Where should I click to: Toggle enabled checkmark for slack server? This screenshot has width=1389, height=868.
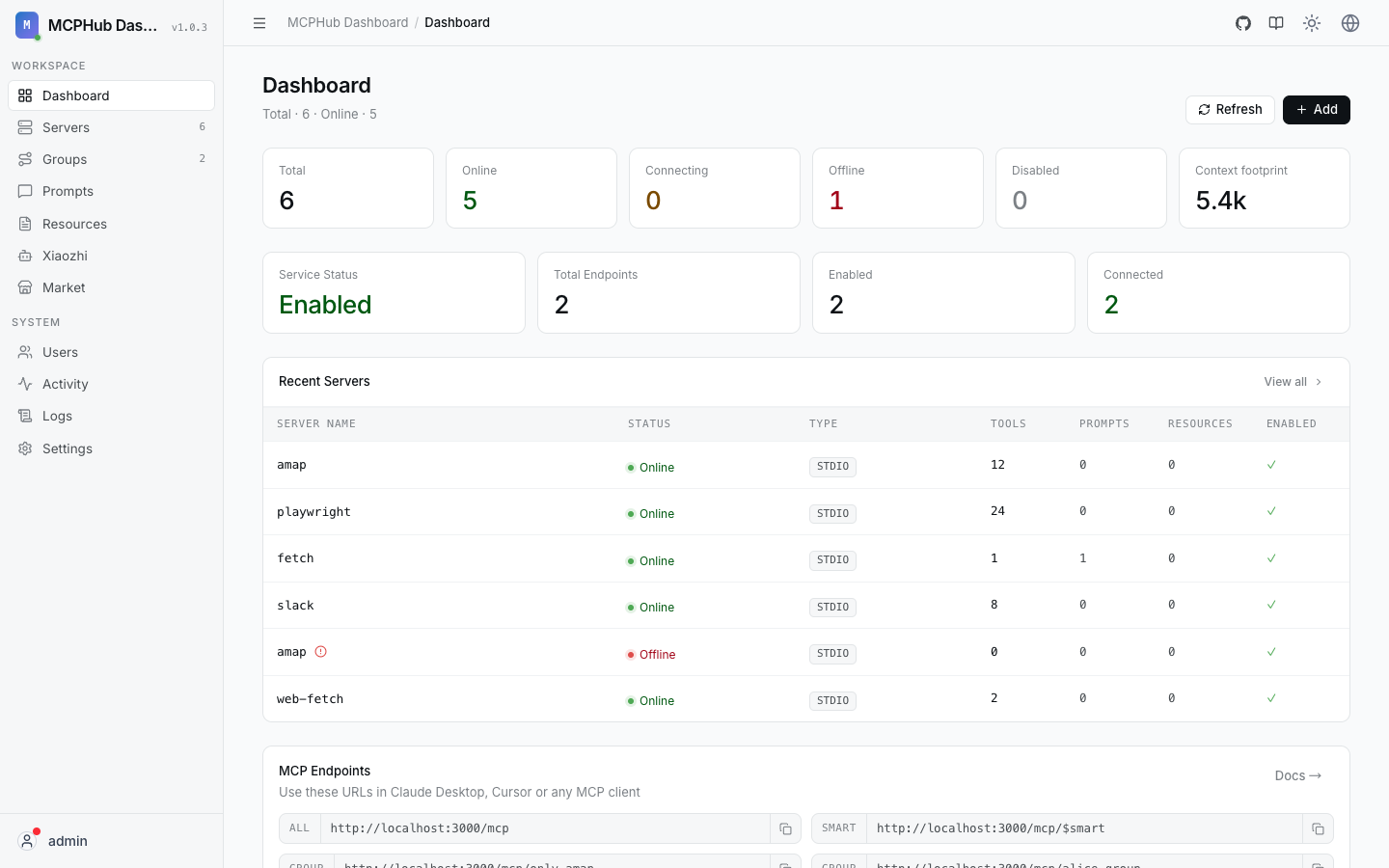click(1271, 605)
